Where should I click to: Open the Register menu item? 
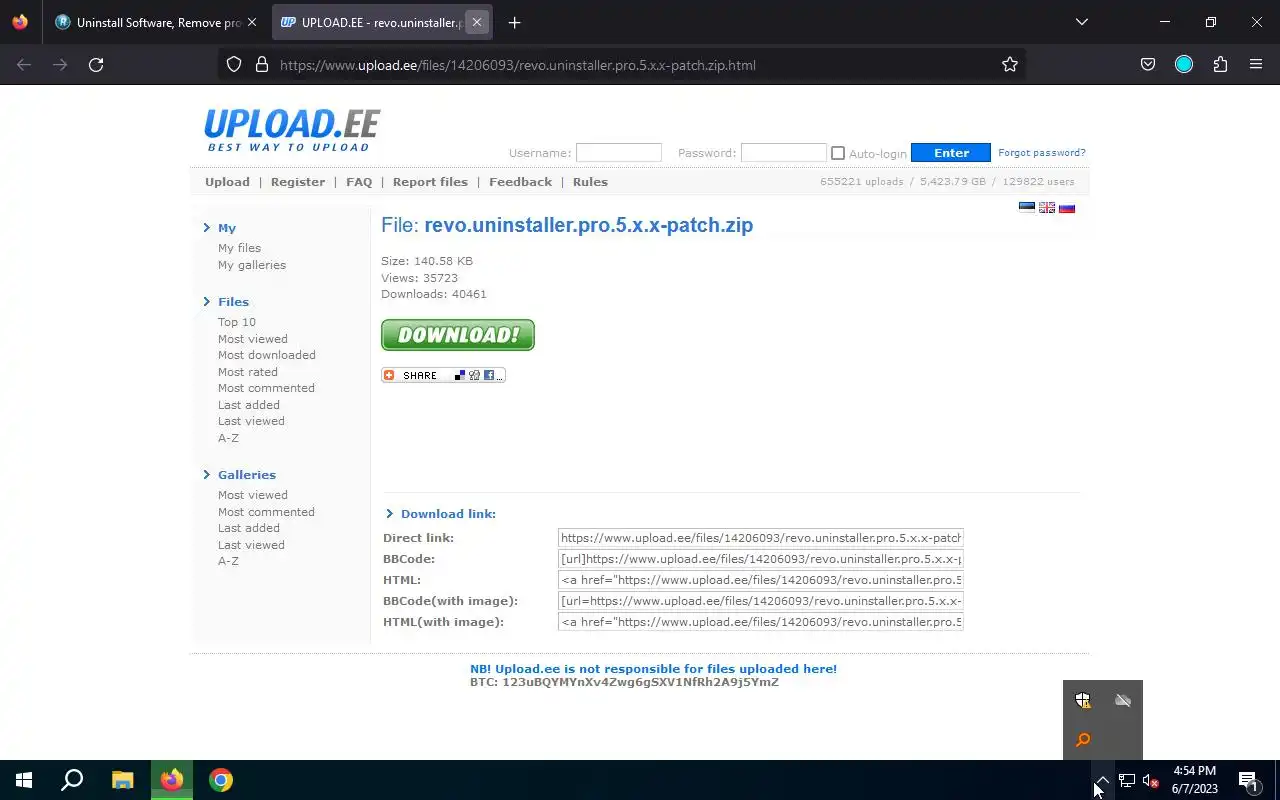[298, 182]
